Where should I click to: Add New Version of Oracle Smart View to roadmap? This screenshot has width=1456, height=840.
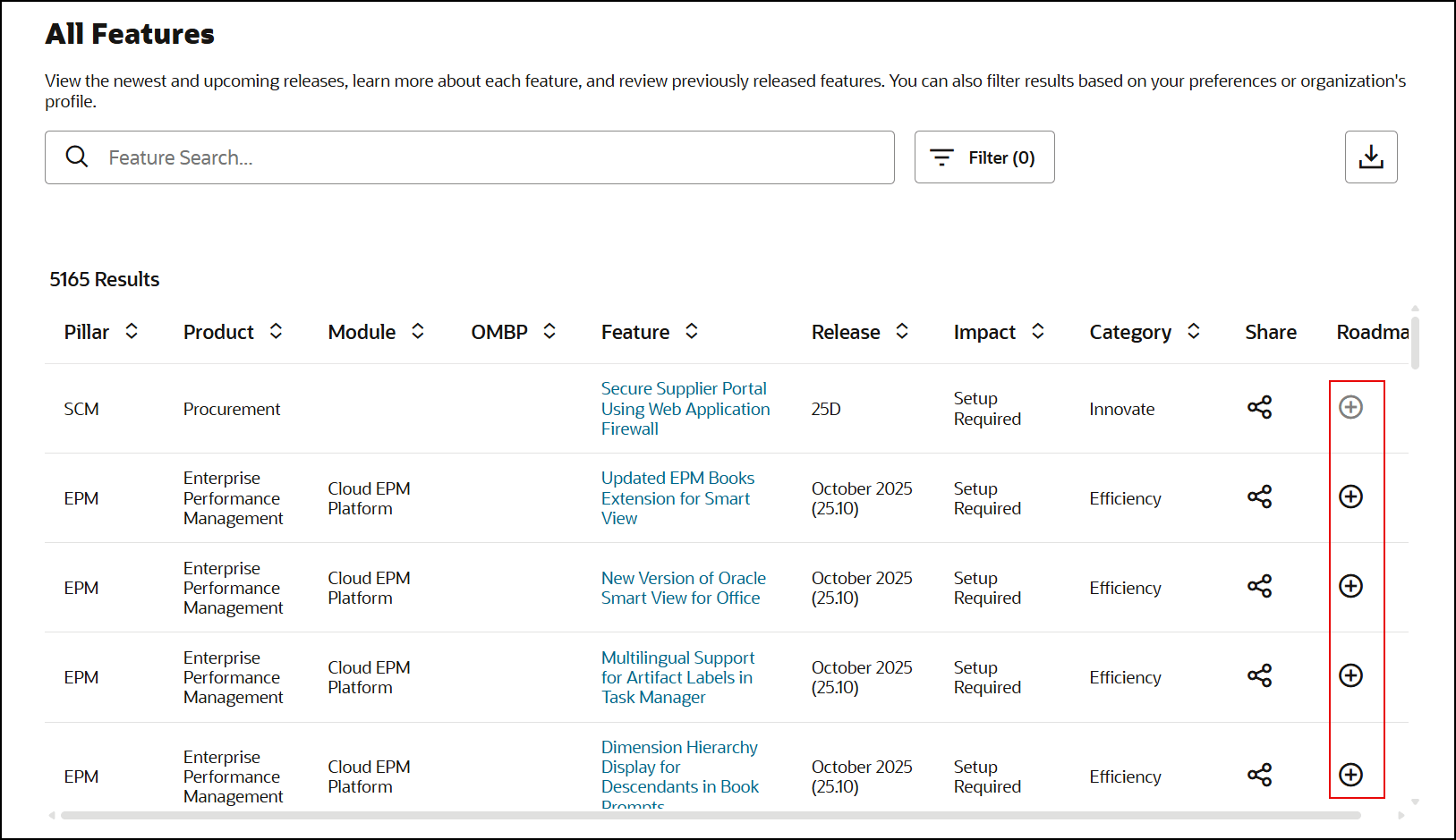point(1350,586)
